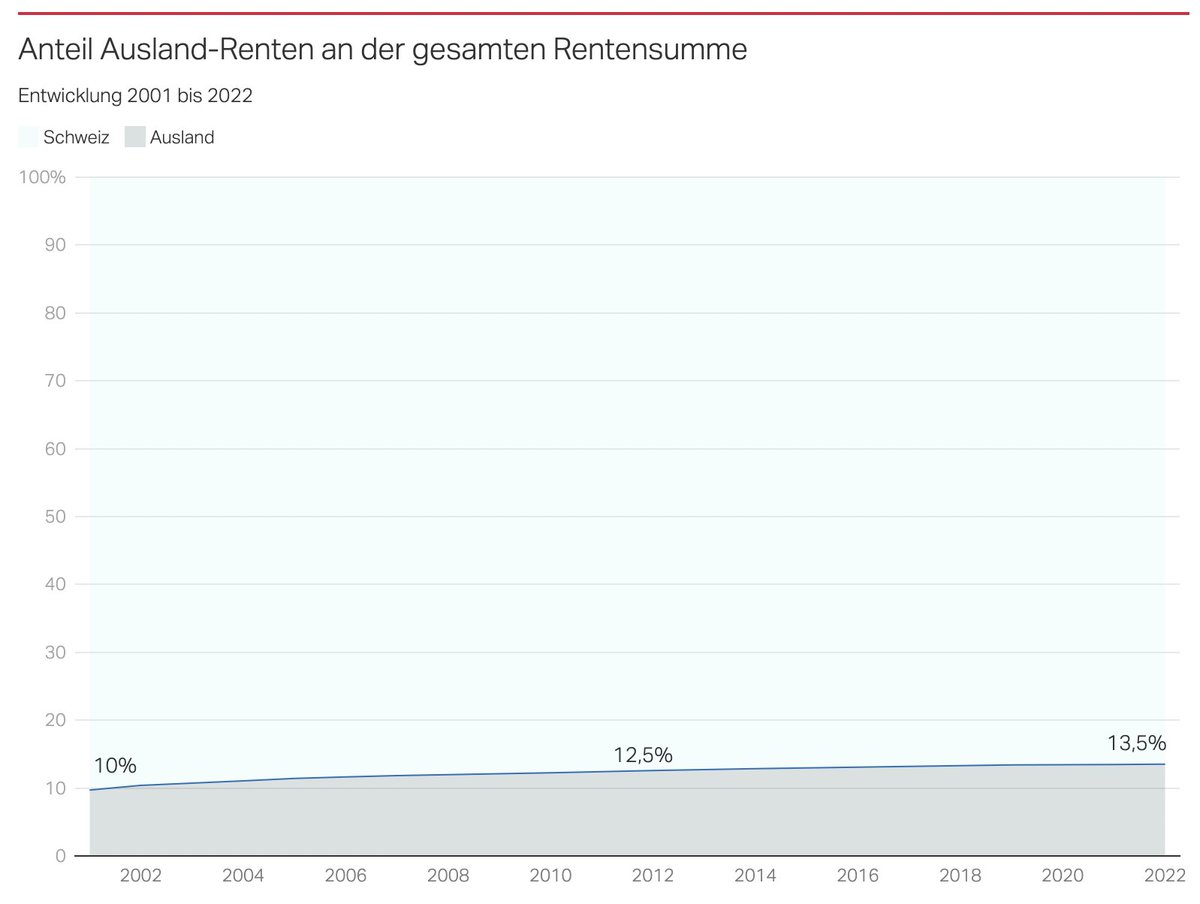Select the Ausland legend label text
Image resolution: width=1200 pixels, height=904 pixels.
pyautogui.click(x=184, y=136)
